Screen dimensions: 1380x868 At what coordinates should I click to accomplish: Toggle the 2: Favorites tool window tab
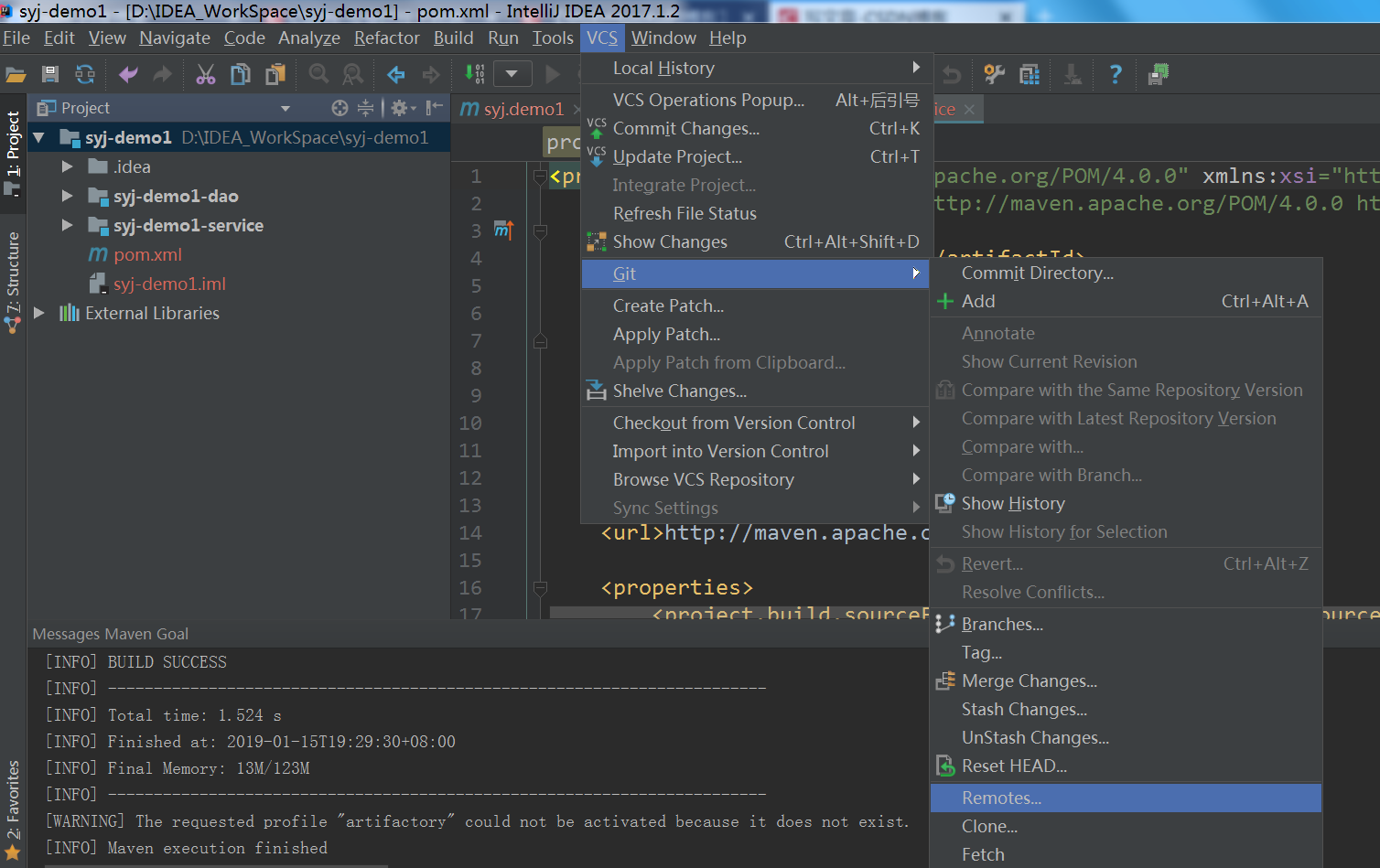coord(13,810)
